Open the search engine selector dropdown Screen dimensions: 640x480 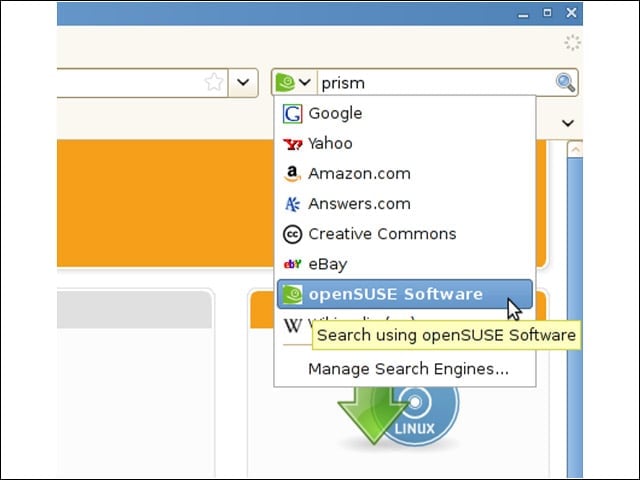[x=294, y=82]
